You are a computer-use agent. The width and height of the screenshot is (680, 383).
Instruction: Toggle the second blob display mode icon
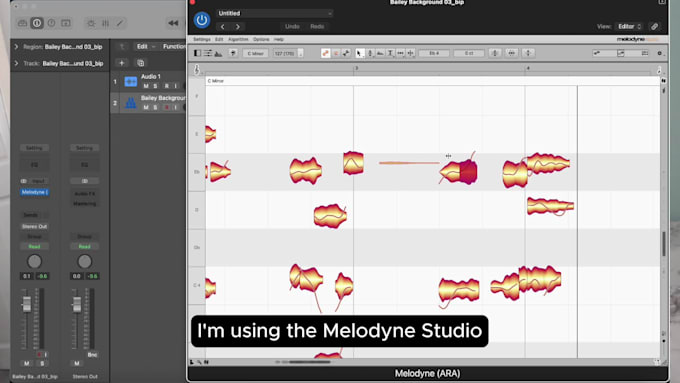pyautogui.click(x=336, y=53)
